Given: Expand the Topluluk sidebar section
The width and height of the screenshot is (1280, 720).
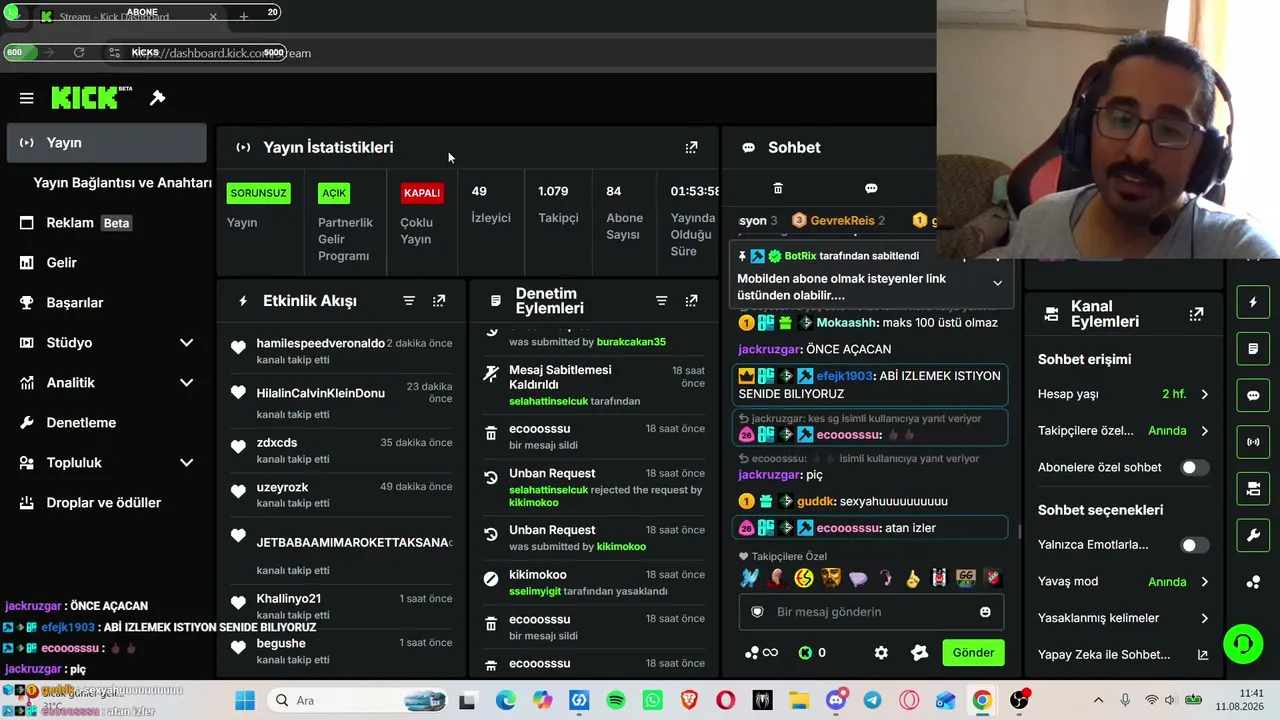Looking at the screenshot, I should click(186, 463).
